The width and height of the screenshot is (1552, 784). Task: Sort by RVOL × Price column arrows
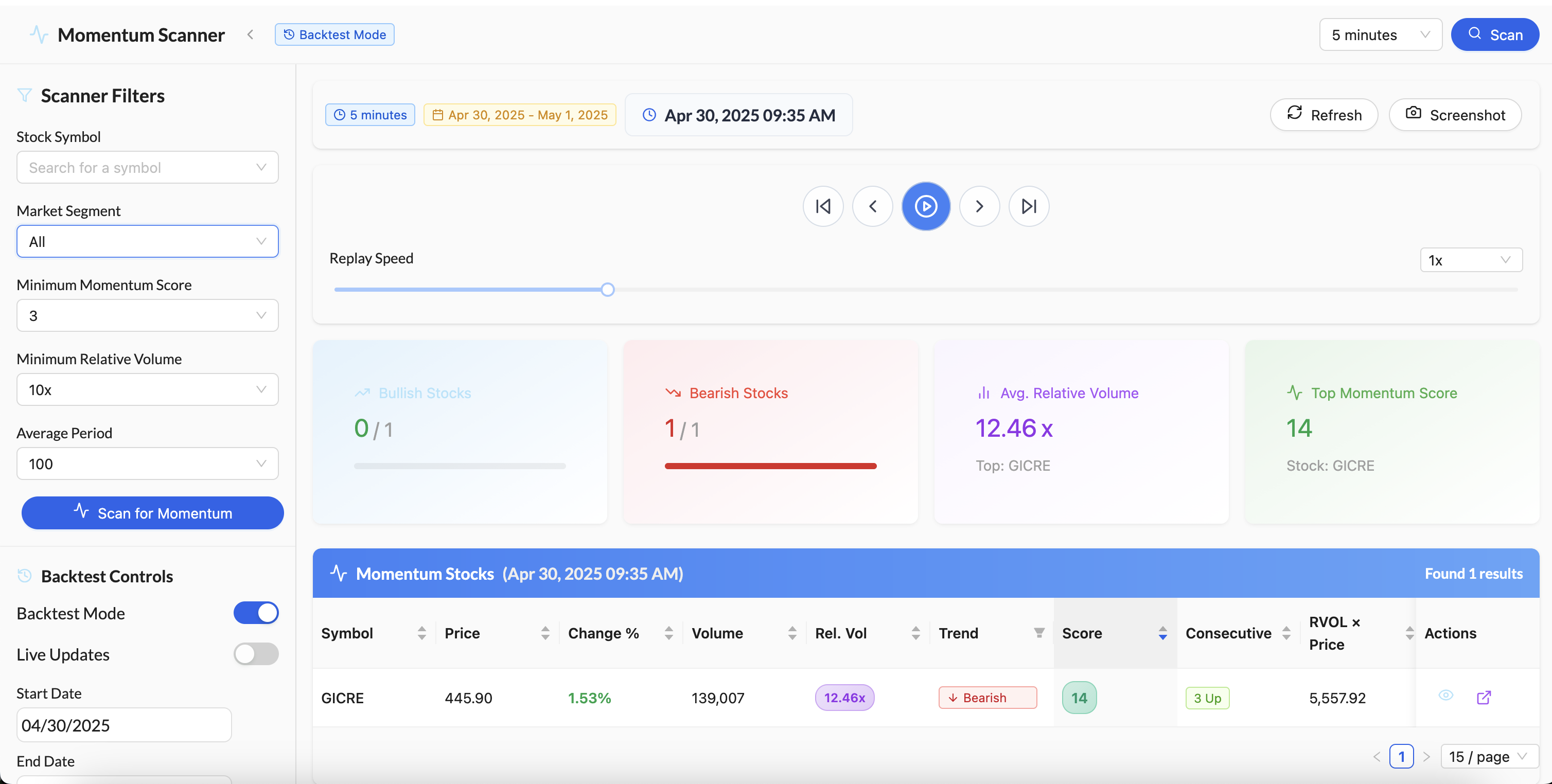click(x=1409, y=633)
